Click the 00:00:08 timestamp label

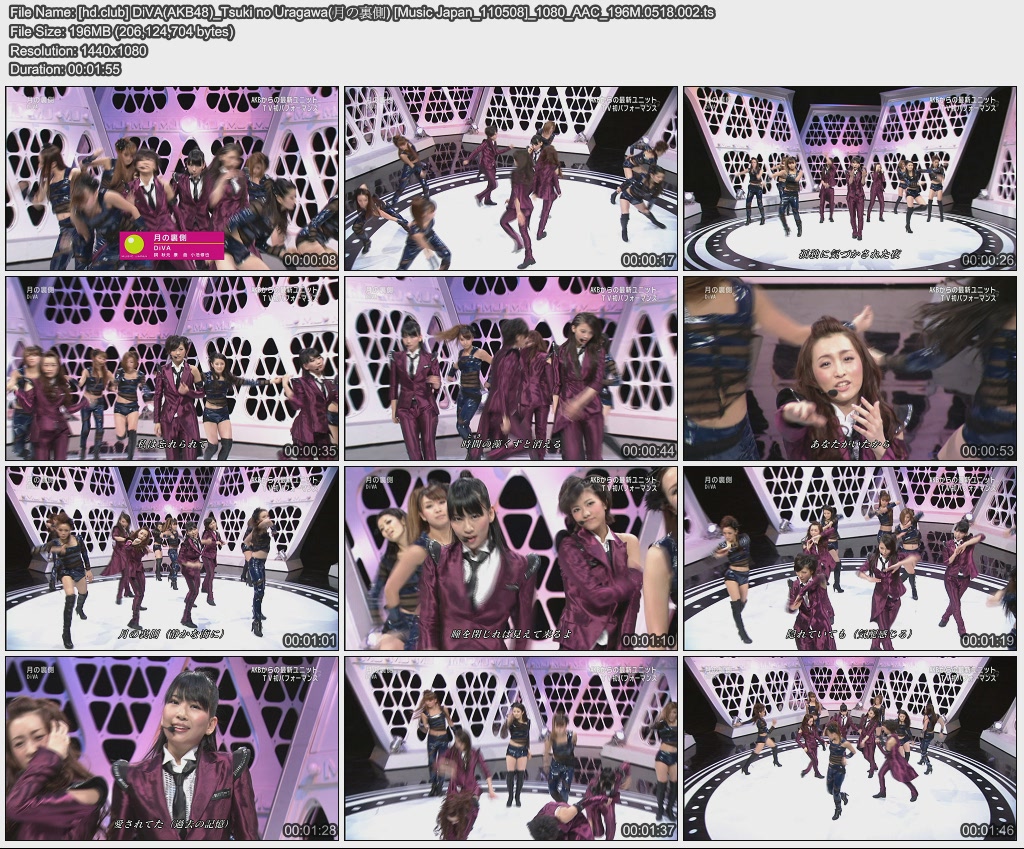(310, 260)
